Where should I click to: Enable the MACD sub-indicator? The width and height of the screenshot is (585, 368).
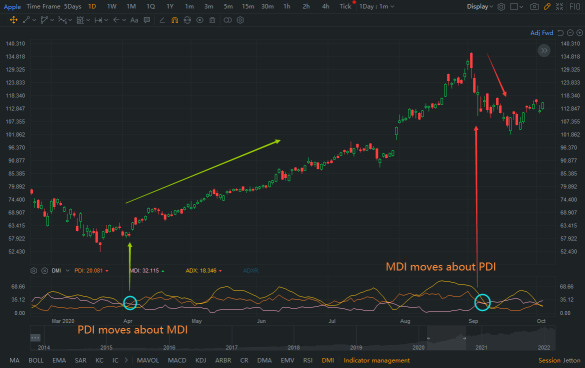pyautogui.click(x=177, y=360)
